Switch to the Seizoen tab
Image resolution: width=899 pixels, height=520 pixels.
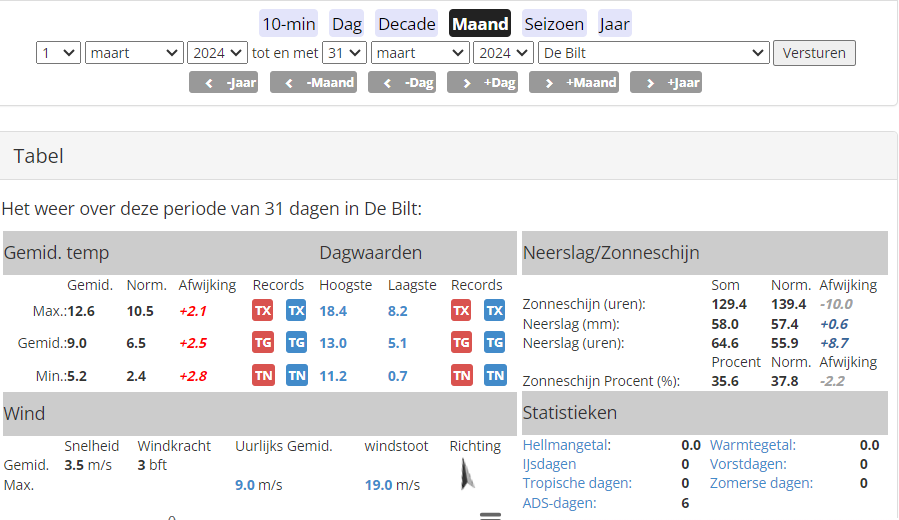tap(554, 24)
